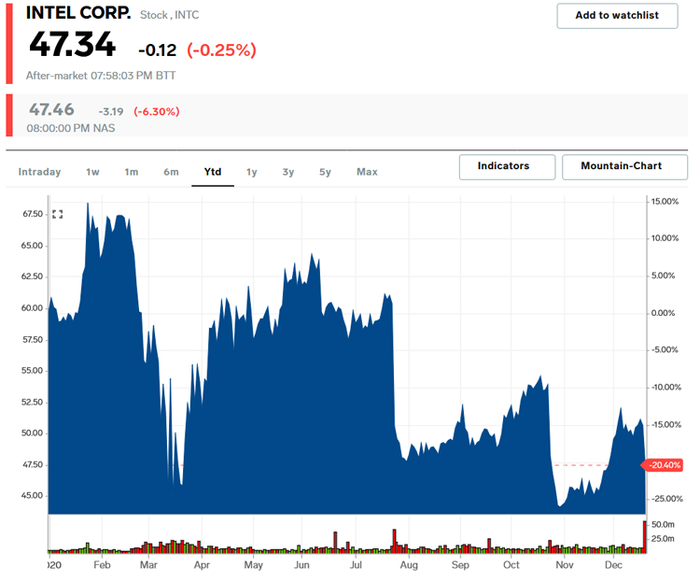This screenshot has height=581, width=700.
Task: Switch to the Intraday range tab
Action: point(40,172)
